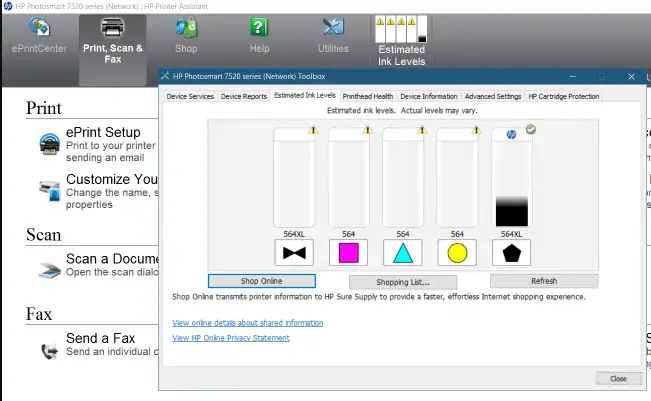Click the warning icon on the cyan cartridge
The width and height of the screenshot is (651, 401).
(x=422, y=130)
